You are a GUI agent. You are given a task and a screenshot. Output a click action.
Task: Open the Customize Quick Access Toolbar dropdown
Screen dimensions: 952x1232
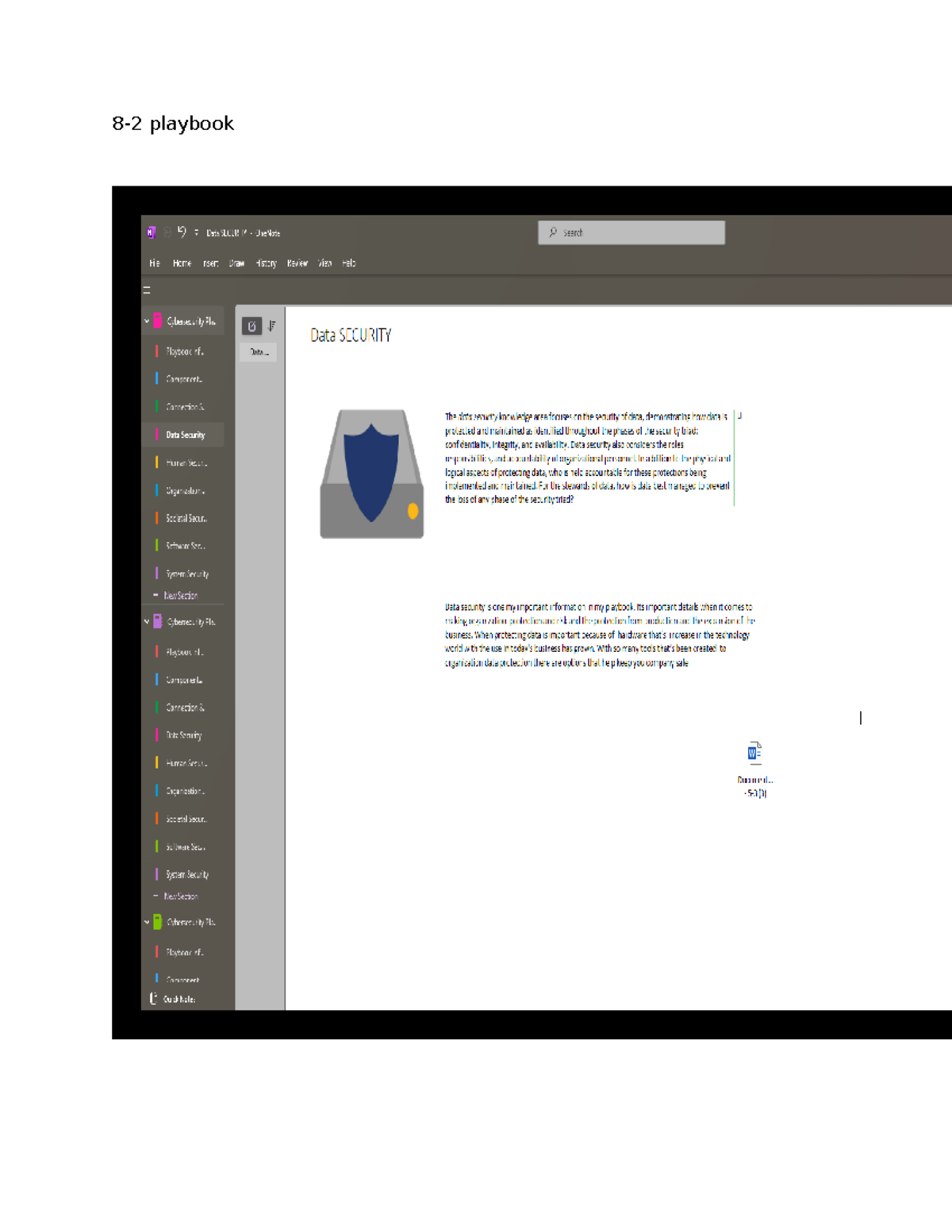197,232
